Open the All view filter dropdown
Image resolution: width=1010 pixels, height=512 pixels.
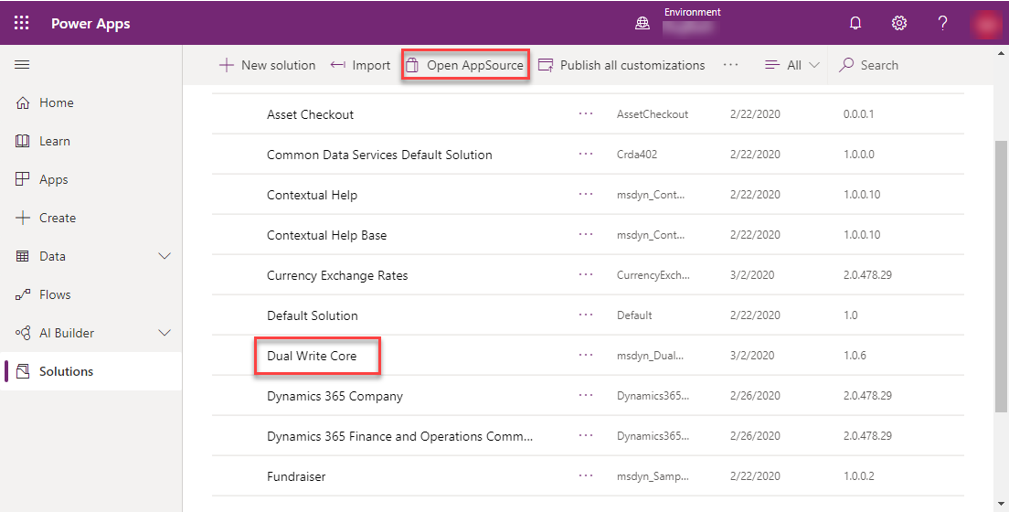pos(792,65)
